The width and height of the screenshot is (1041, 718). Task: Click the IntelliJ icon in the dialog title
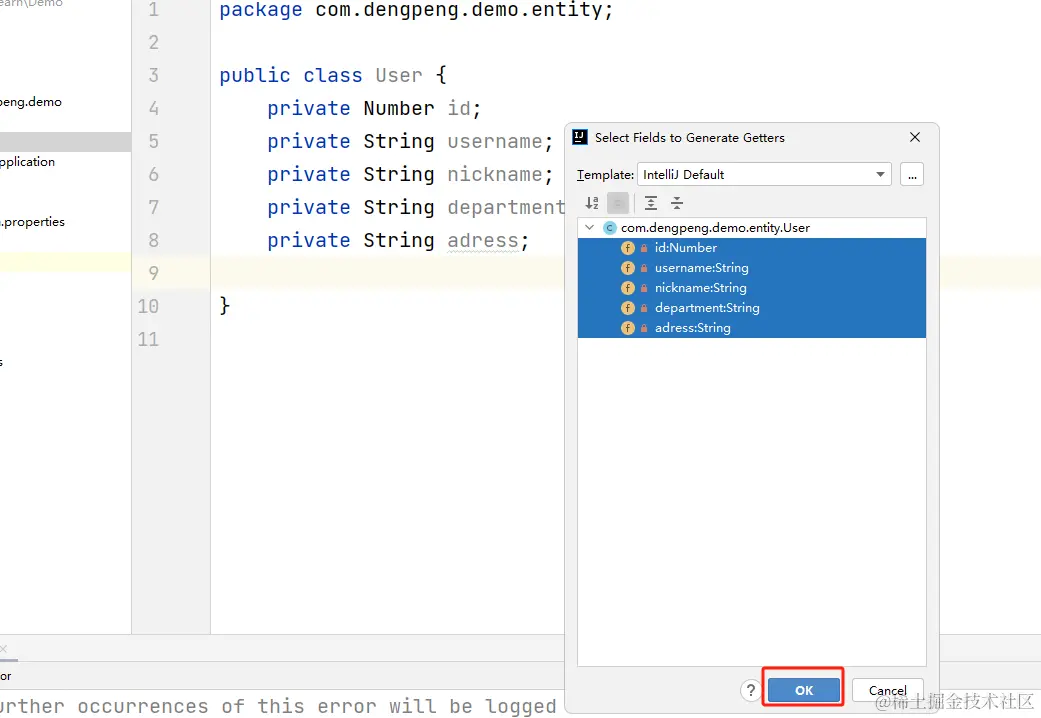tap(580, 137)
